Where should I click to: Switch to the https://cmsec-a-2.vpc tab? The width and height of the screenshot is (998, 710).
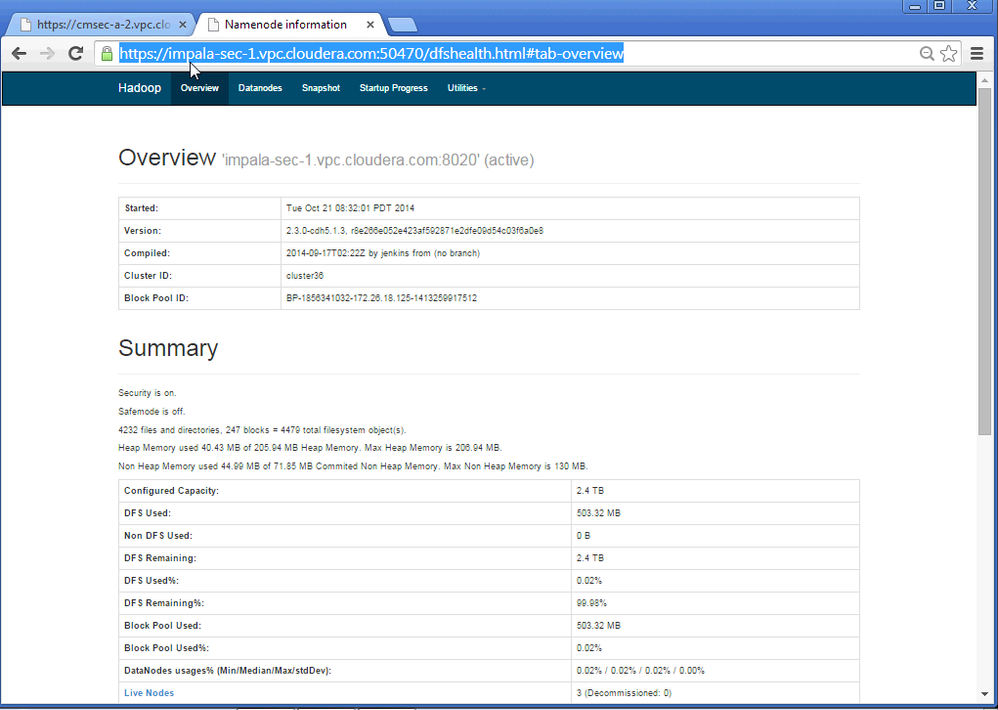point(102,25)
